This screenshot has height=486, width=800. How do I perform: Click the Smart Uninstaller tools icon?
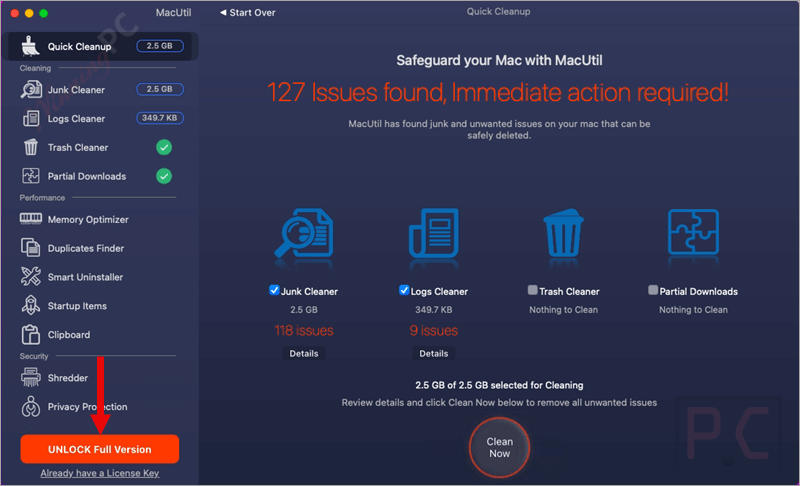(x=31, y=276)
